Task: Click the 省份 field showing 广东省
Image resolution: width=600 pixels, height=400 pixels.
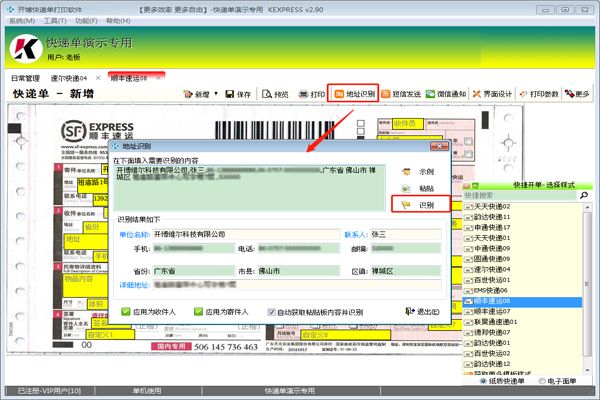Action: coord(194,271)
